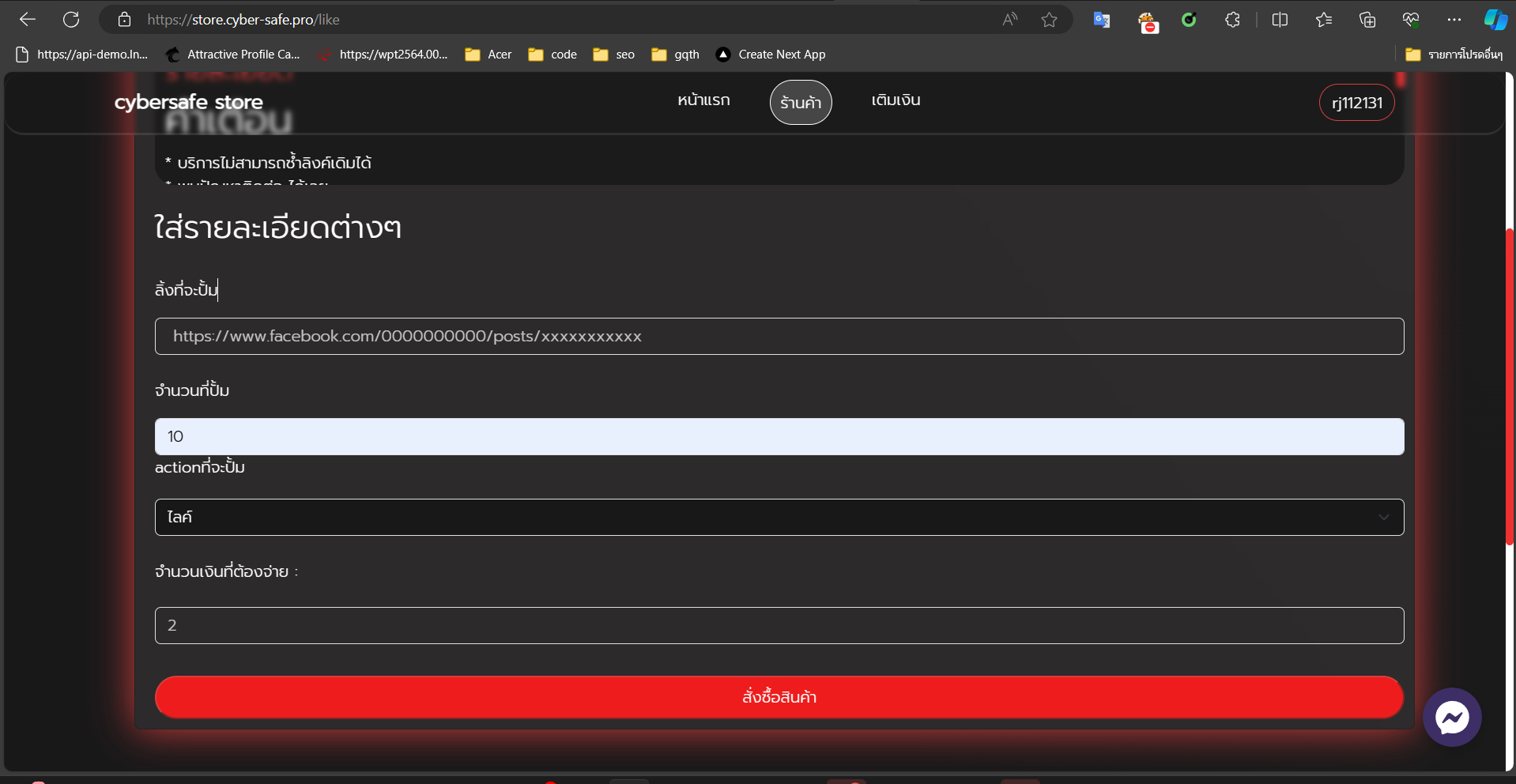Open browser settings and more menu
Image resolution: width=1516 pixels, height=784 pixels.
tap(1454, 20)
